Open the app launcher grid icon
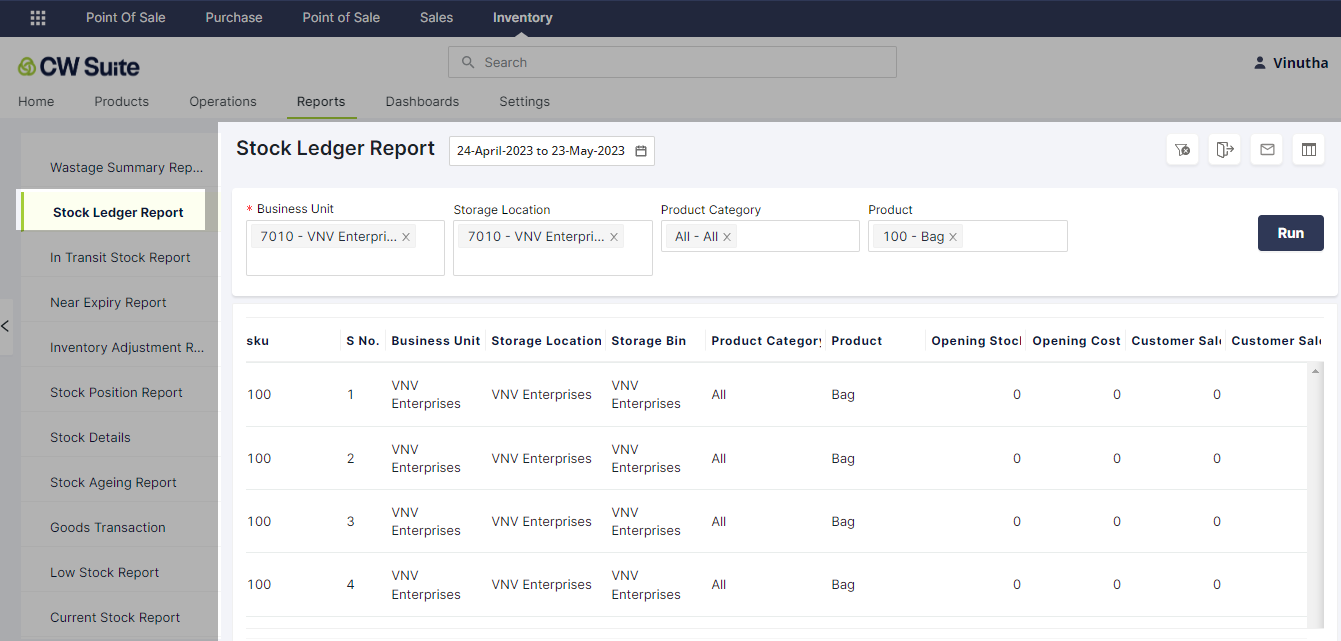 tap(38, 18)
